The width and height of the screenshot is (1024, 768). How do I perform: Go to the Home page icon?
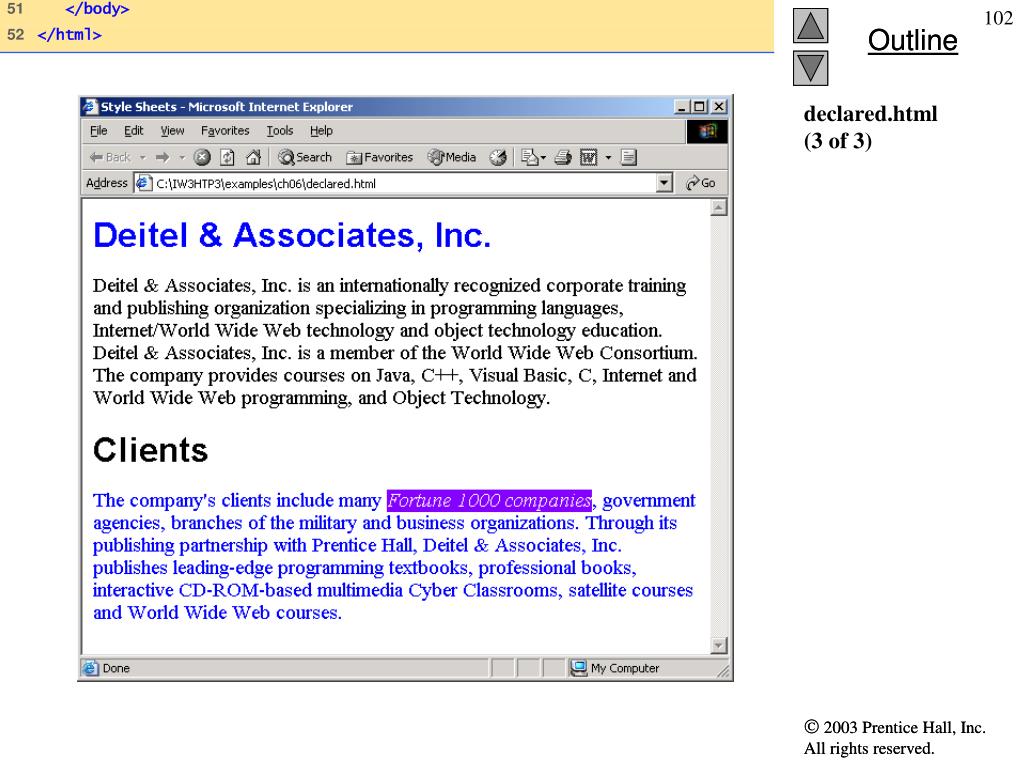253,157
